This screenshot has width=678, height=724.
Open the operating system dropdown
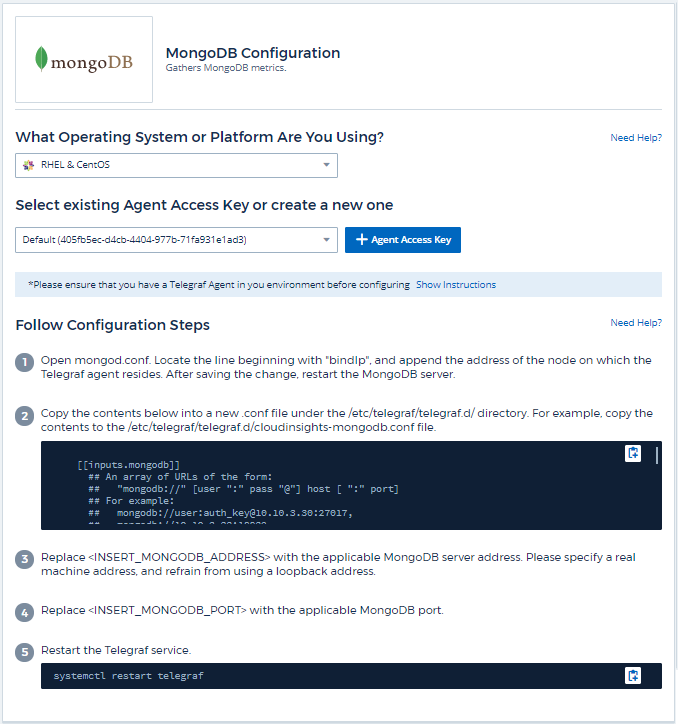point(177,165)
